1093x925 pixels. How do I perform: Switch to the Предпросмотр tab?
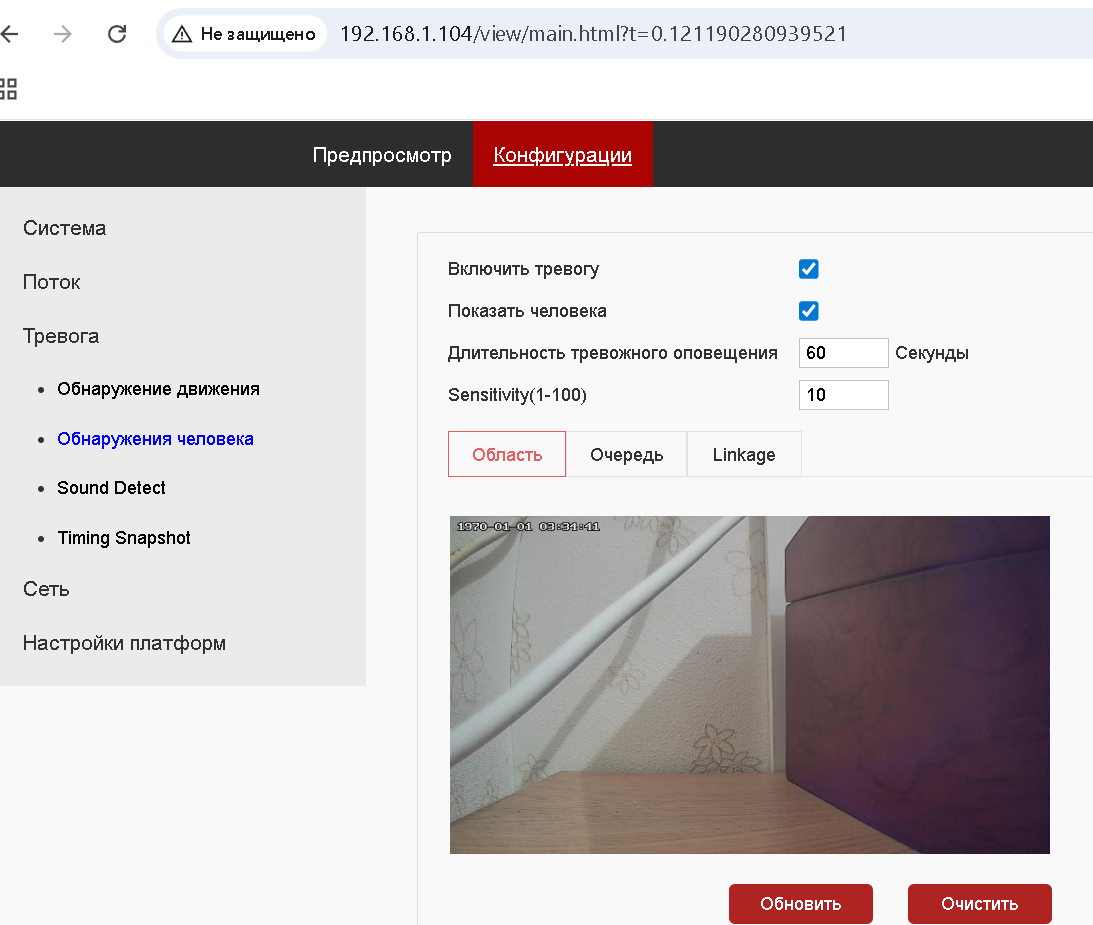point(382,154)
